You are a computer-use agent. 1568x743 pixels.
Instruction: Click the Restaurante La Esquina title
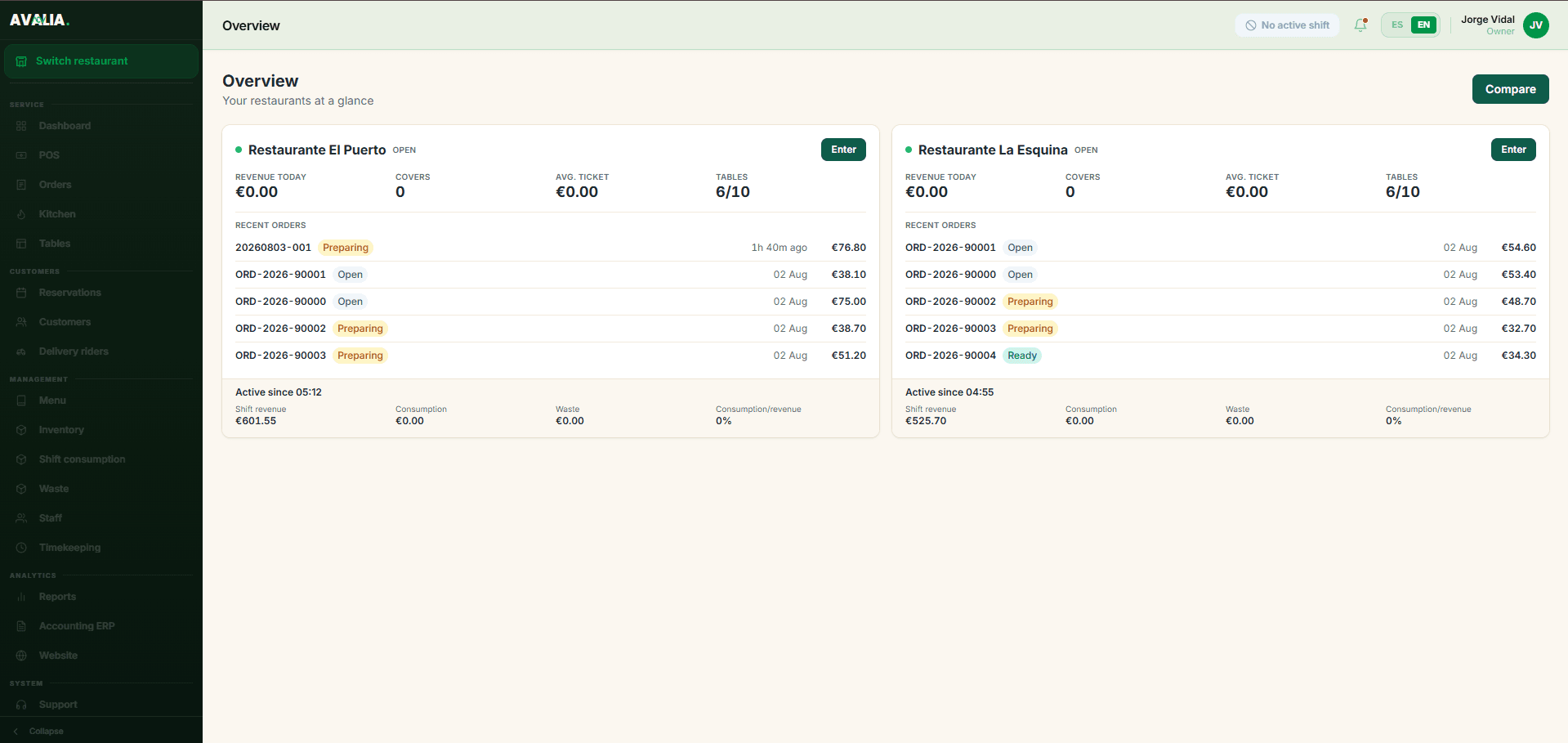tap(993, 150)
